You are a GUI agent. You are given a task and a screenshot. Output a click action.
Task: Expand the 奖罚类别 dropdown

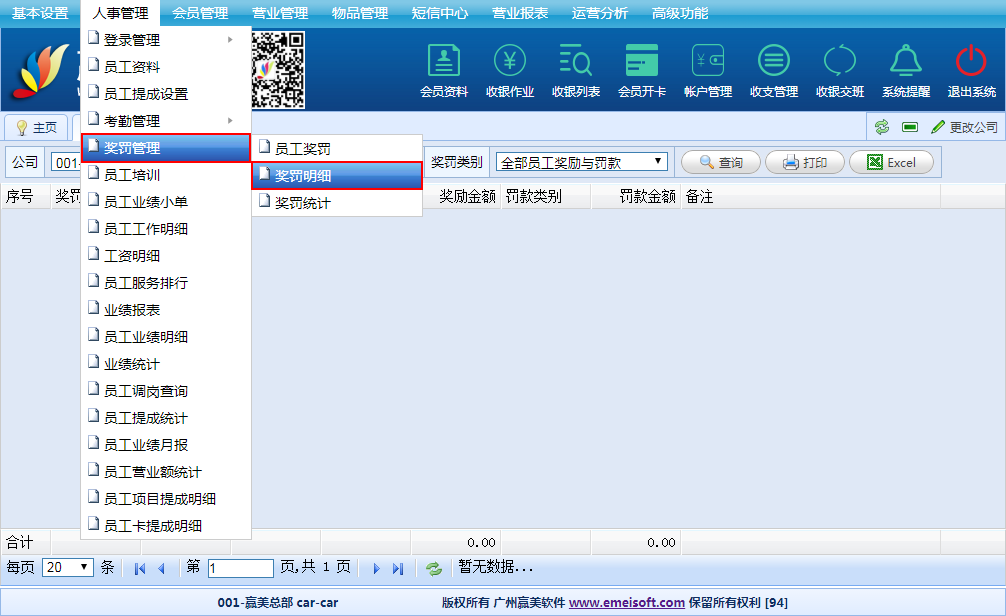(582, 162)
